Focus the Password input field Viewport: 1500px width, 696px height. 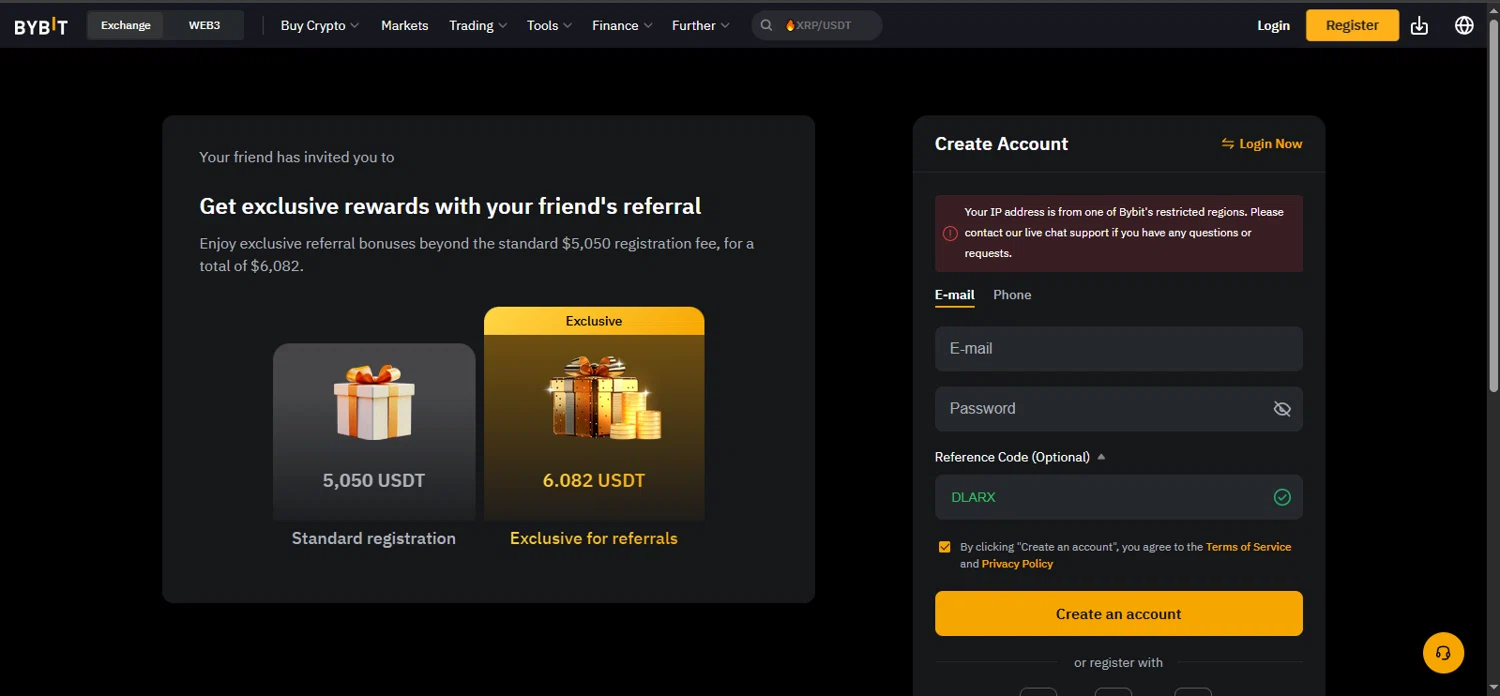tap(1118, 409)
